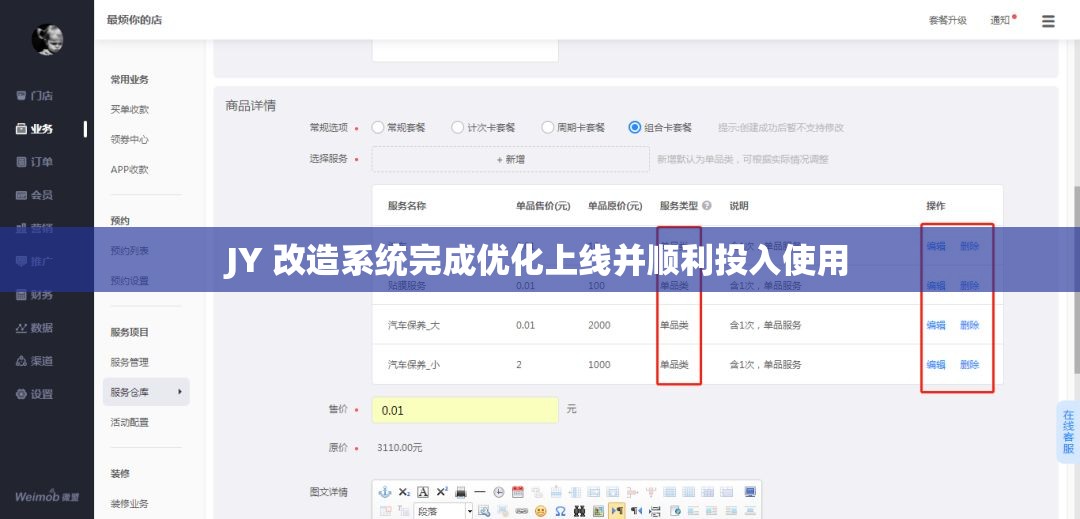Open the 段落 paragraph format dropdown
Viewport: 1080px width, 519px height.
444,511
